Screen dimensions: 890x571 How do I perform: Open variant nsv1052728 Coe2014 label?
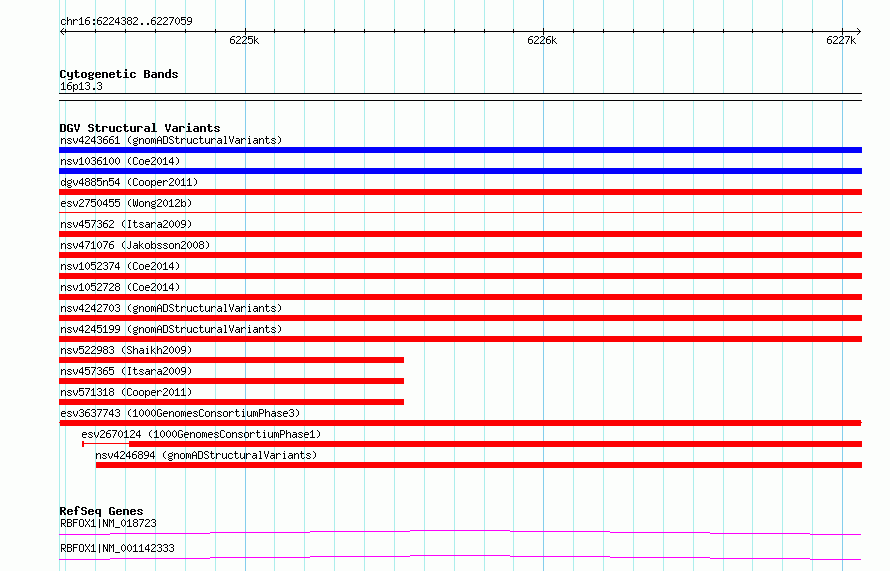[120, 287]
